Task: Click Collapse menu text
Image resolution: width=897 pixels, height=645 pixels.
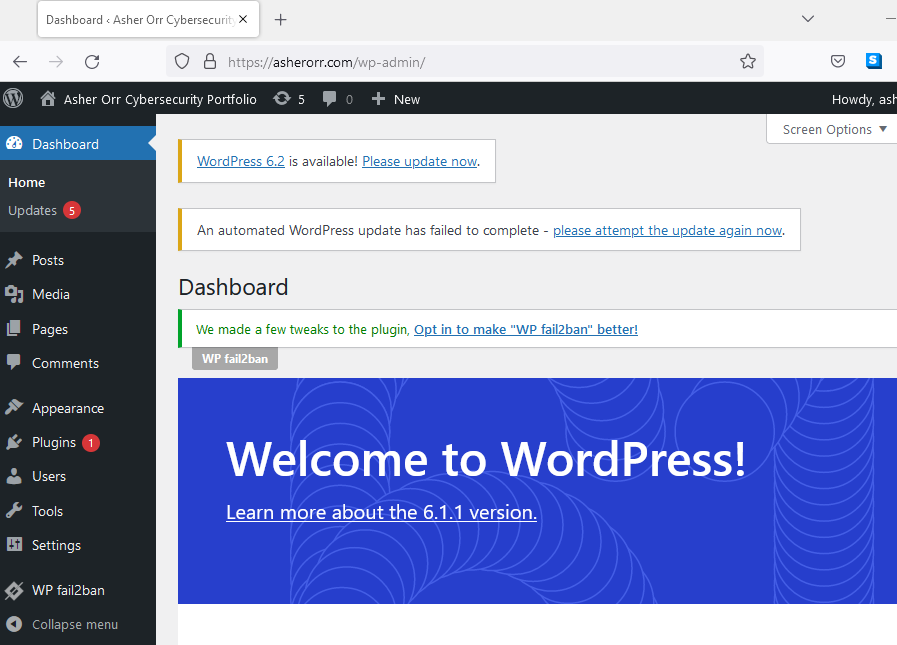Action: 75,624
